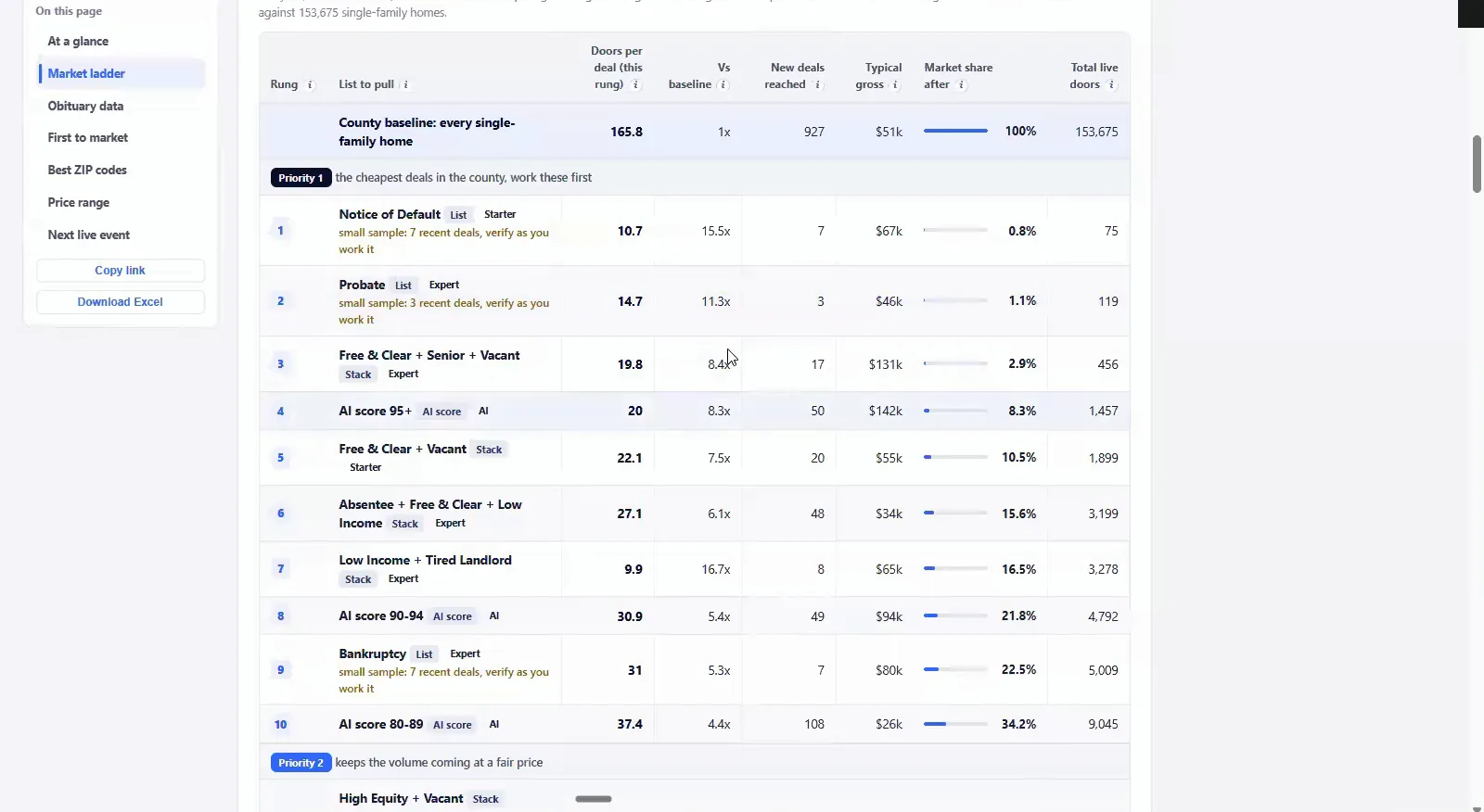Click the 34.2% market share bar
This screenshot has height=812, width=1484.
955,725
